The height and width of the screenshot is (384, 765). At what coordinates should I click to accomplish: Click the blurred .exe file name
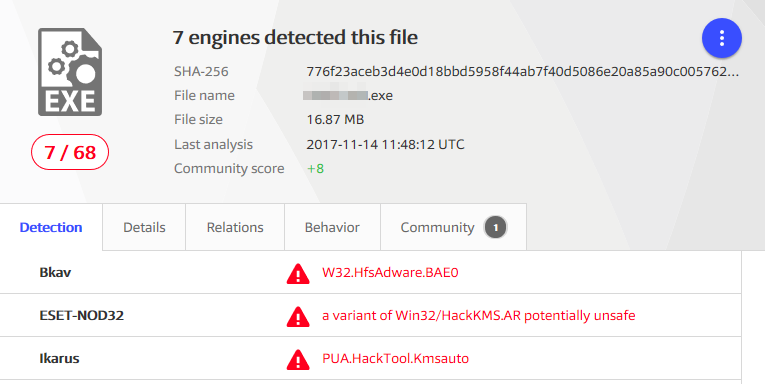pyautogui.click(x=347, y=95)
